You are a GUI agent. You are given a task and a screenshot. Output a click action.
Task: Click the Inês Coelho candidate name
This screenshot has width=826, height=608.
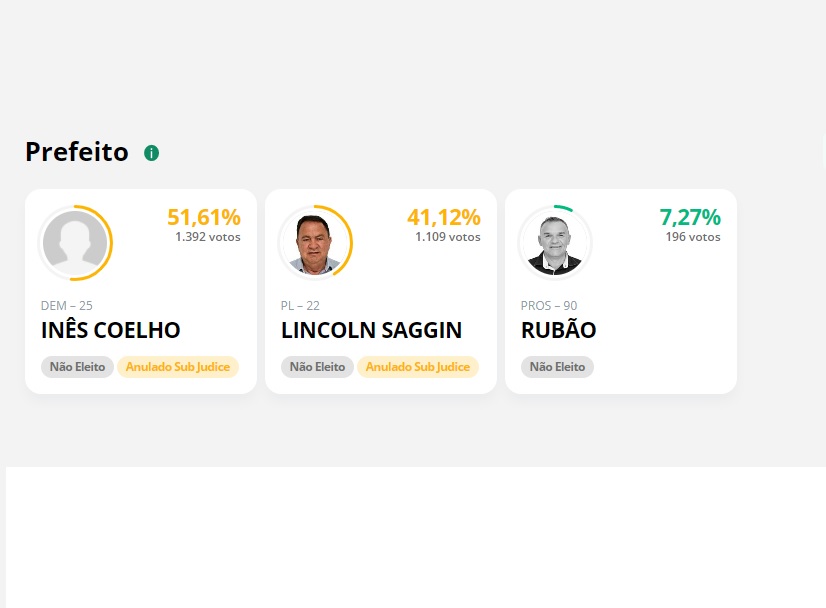[110, 330]
